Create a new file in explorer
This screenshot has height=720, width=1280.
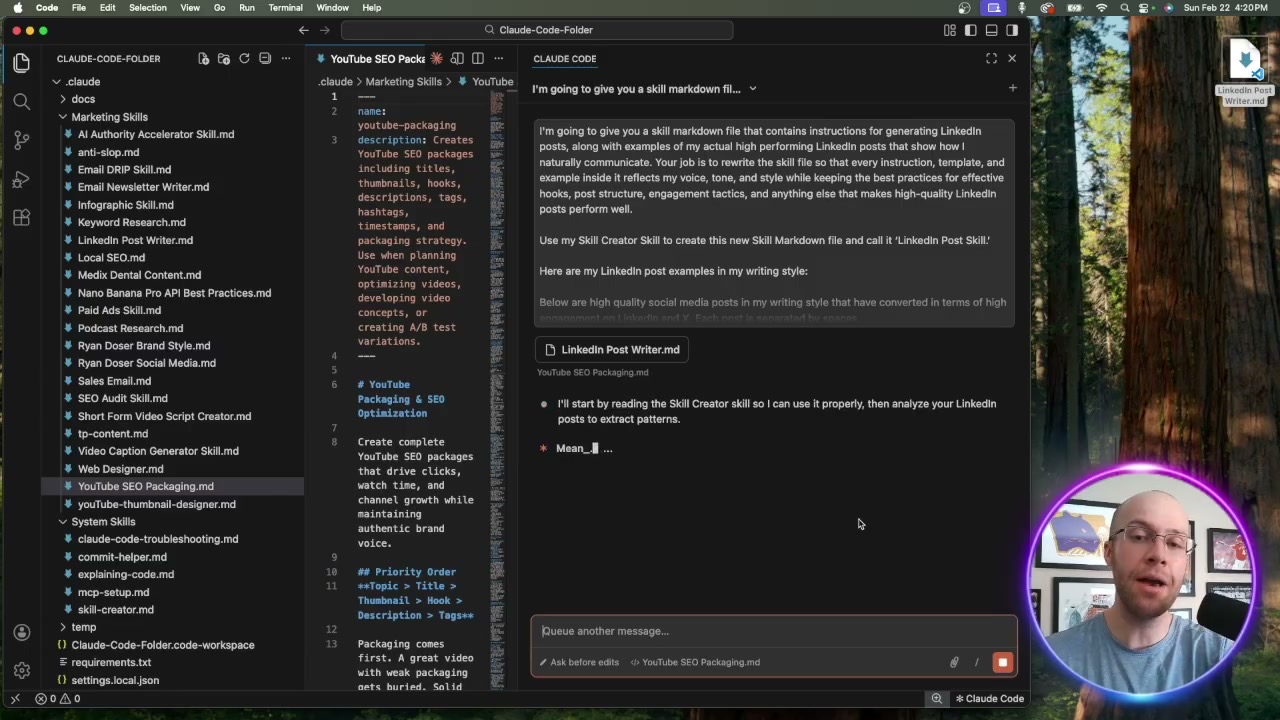pyautogui.click(x=203, y=59)
